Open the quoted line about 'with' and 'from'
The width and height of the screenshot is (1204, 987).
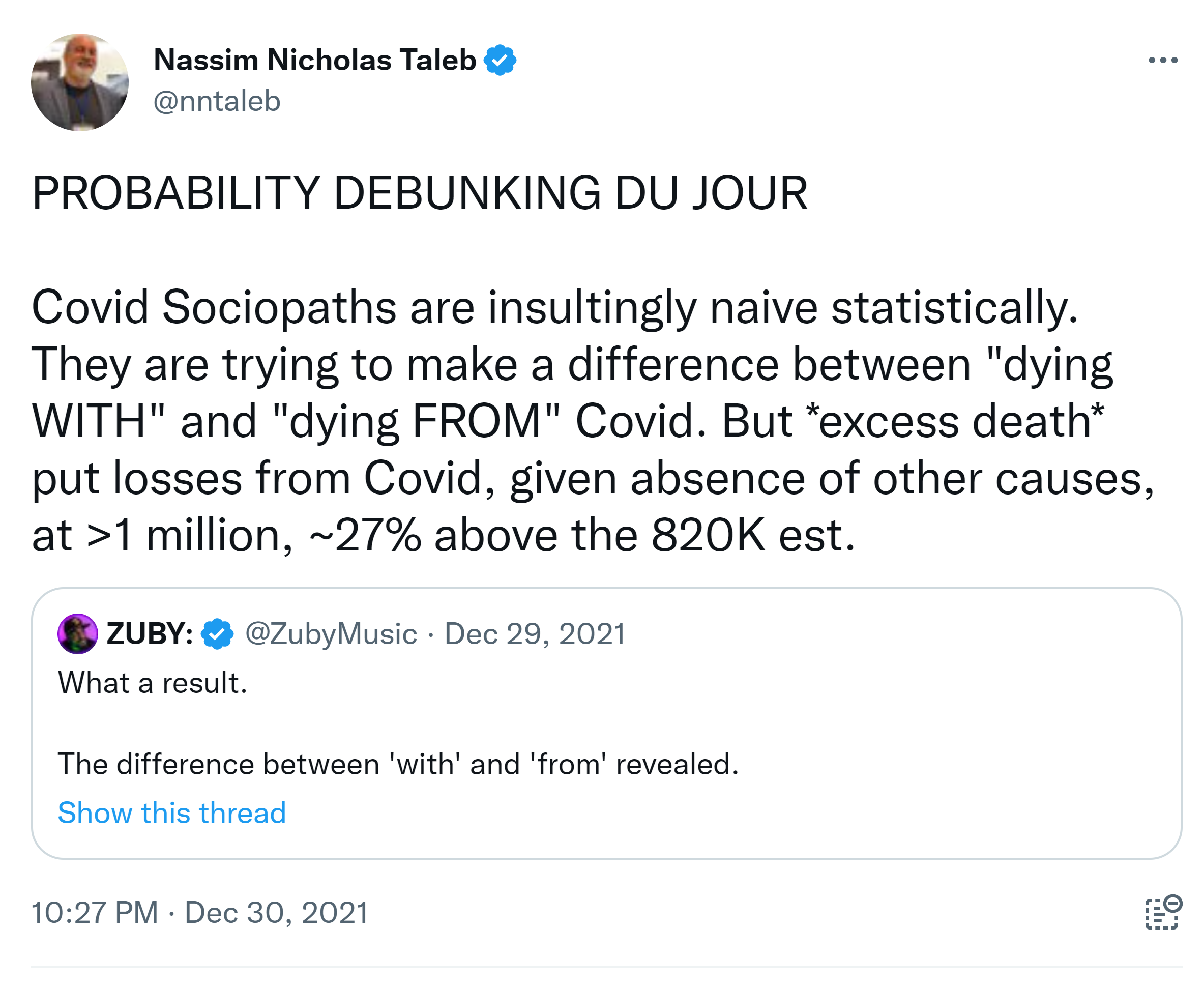(398, 764)
